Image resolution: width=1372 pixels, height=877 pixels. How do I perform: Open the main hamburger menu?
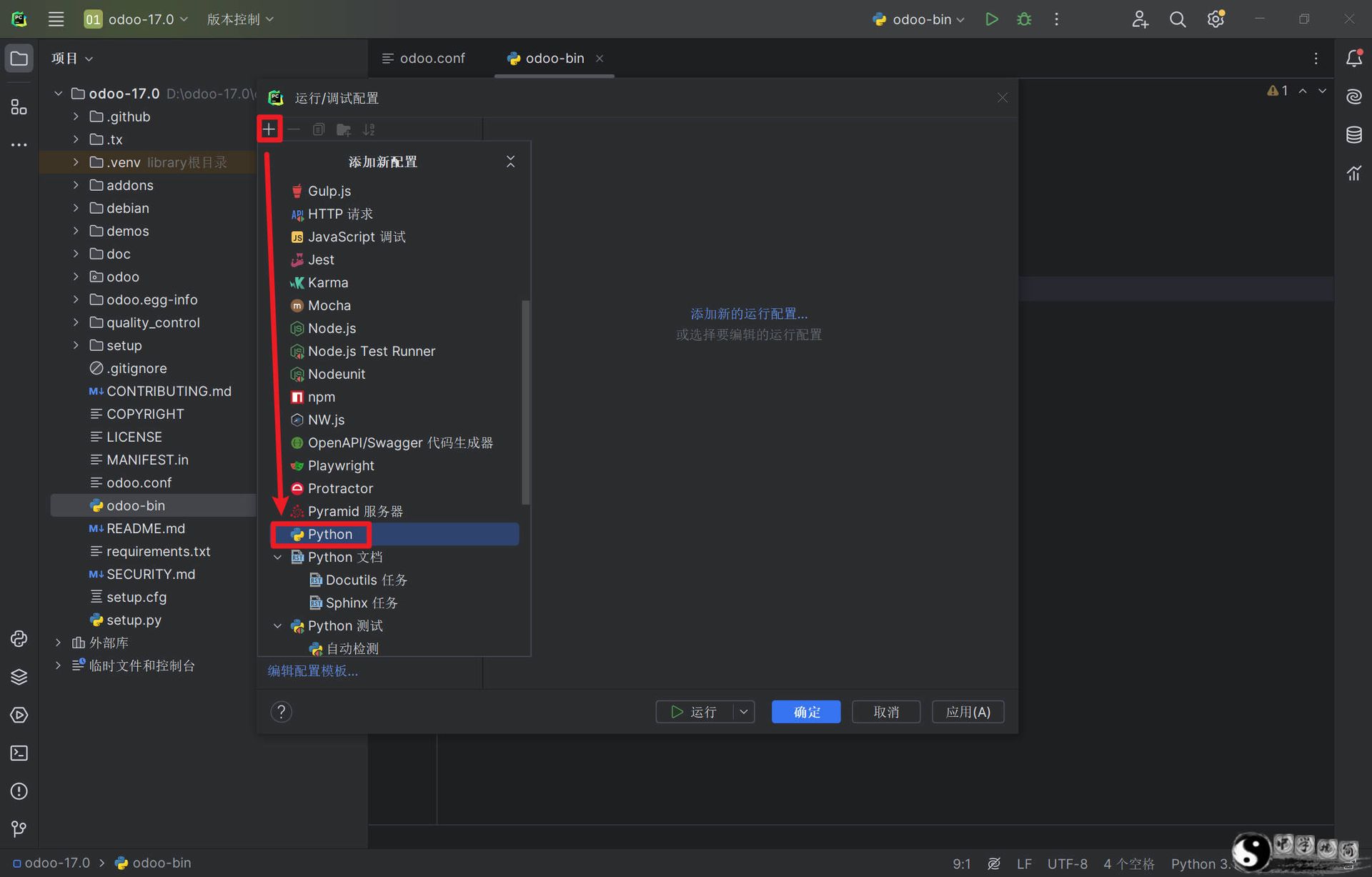pyautogui.click(x=56, y=19)
